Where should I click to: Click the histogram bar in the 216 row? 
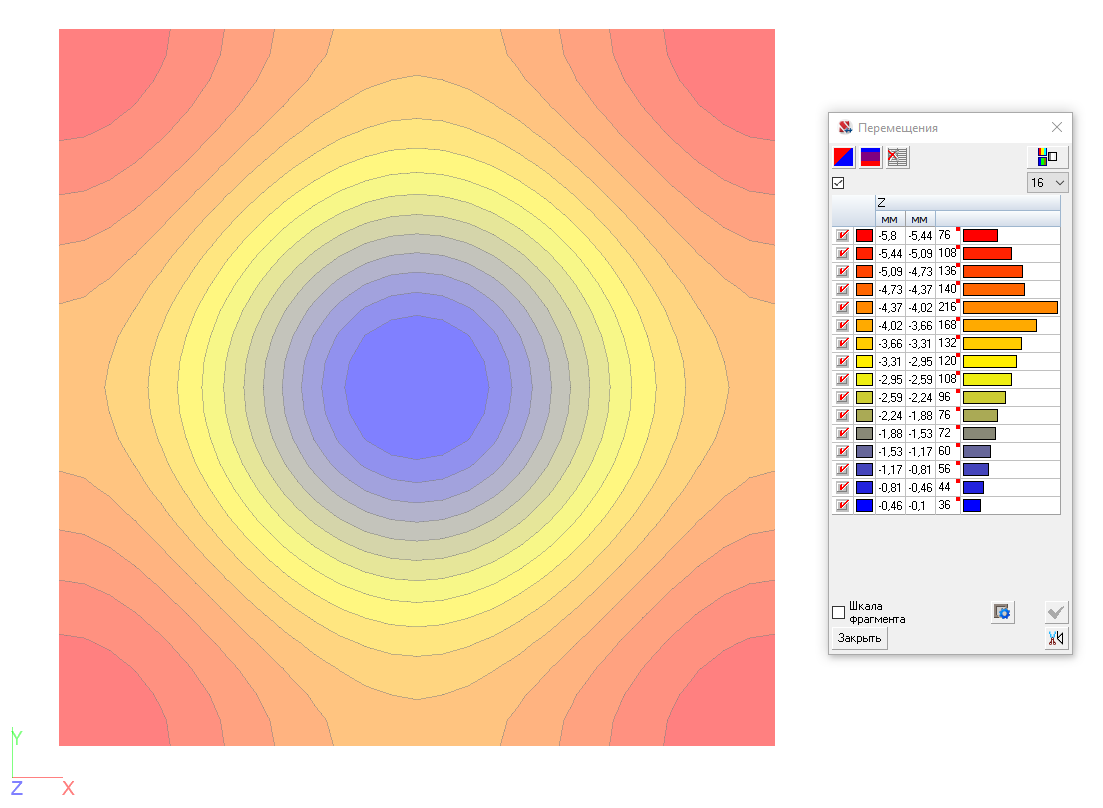(x=1010, y=307)
